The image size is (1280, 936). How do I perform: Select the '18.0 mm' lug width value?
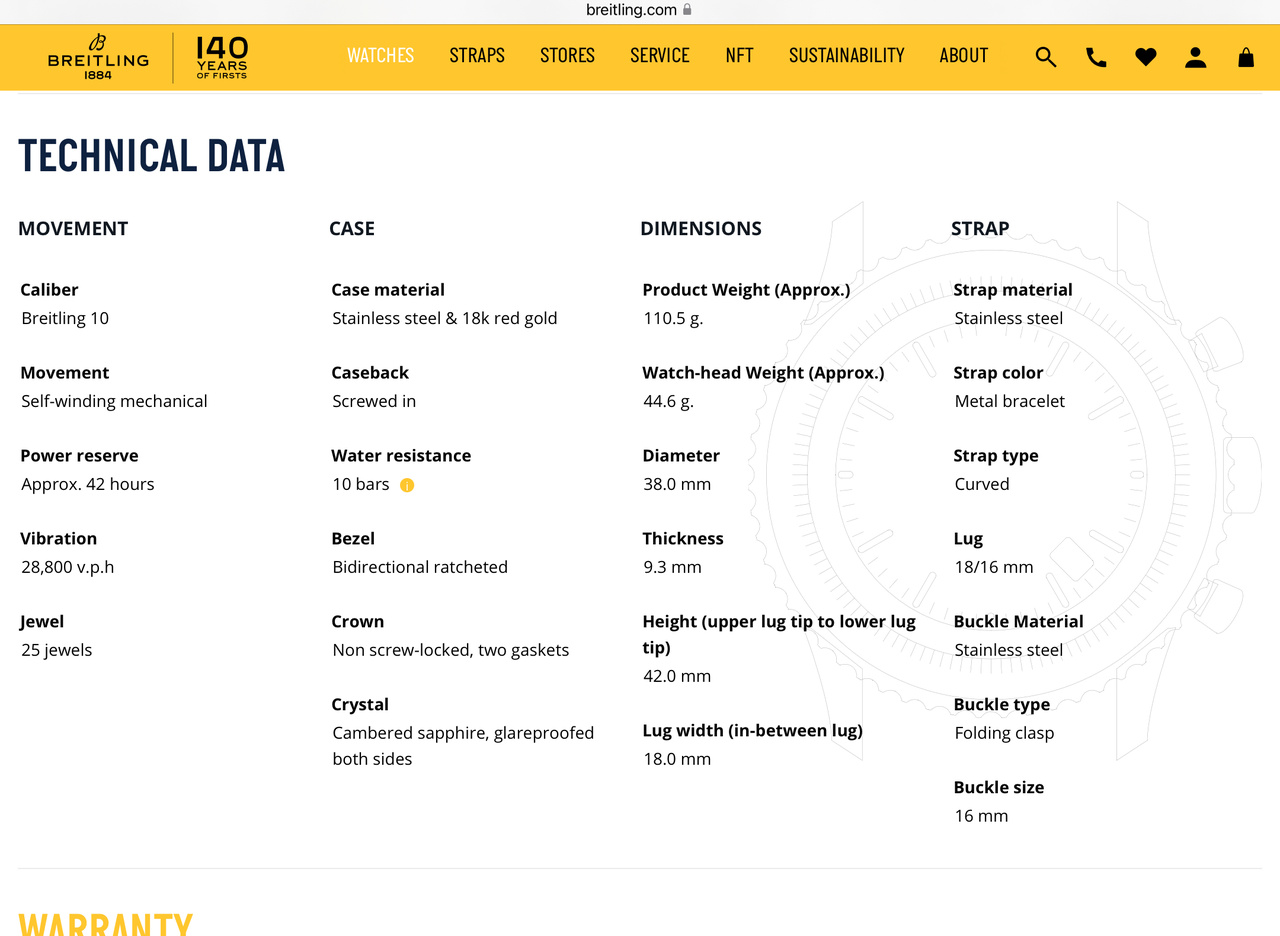point(677,759)
